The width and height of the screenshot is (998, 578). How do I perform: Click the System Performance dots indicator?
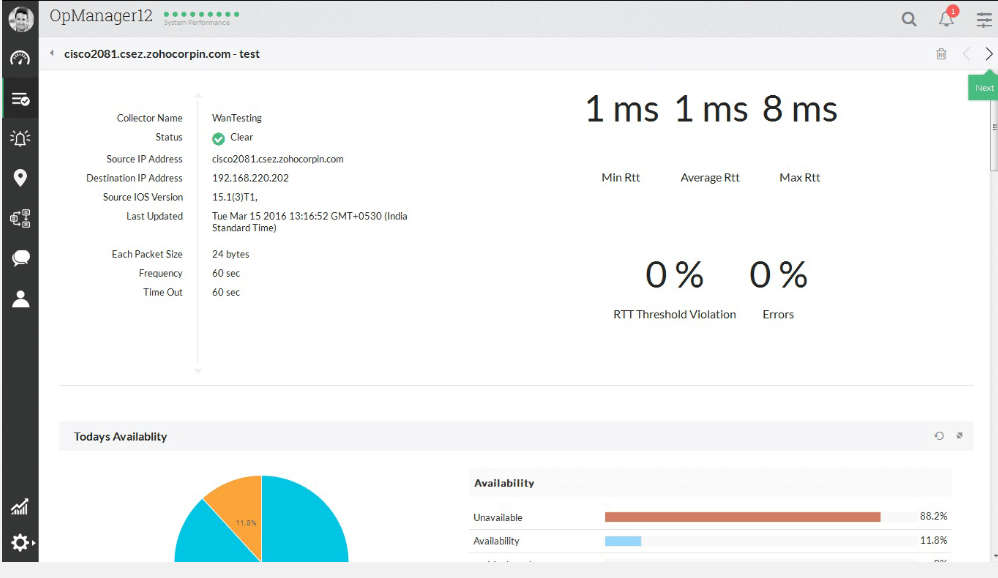pyautogui.click(x=201, y=14)
